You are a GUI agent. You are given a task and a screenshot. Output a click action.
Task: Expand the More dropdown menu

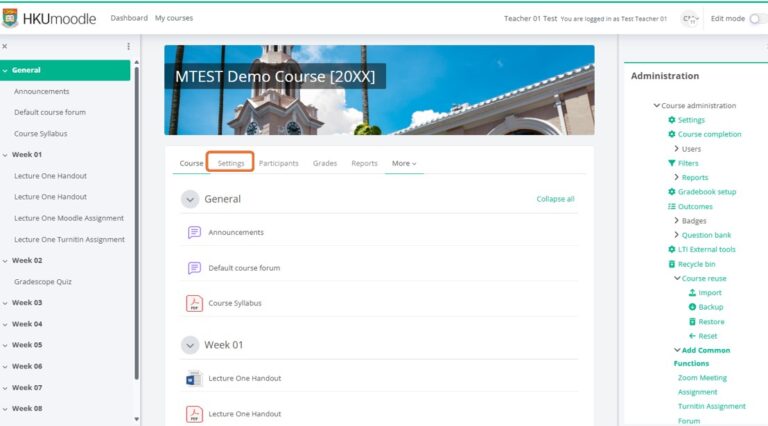pos(404,164)
